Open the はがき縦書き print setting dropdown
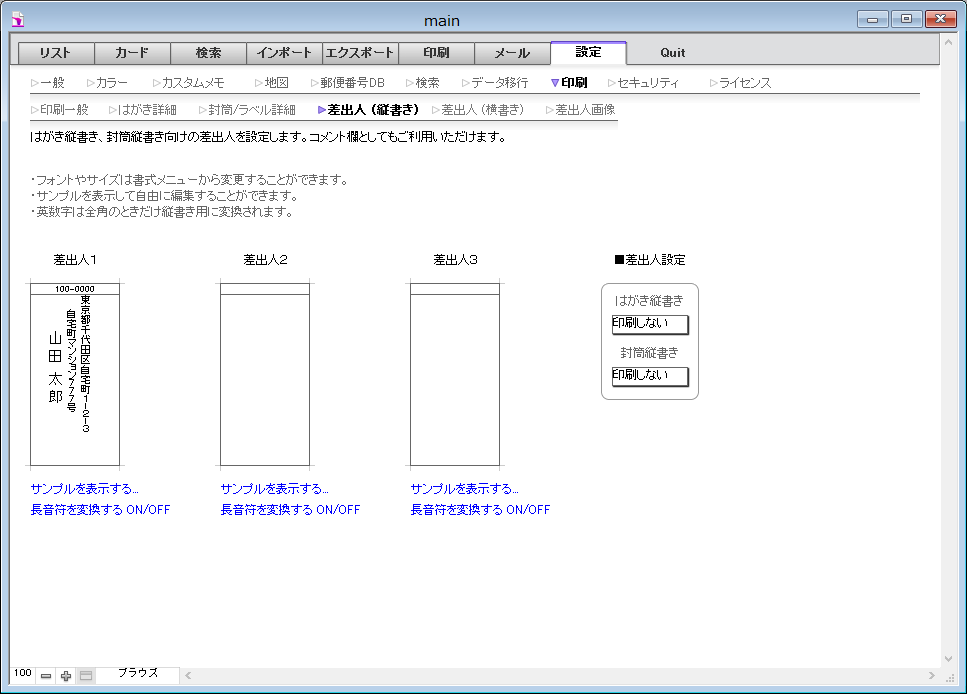The image size is (967, 694). [650, 324]
